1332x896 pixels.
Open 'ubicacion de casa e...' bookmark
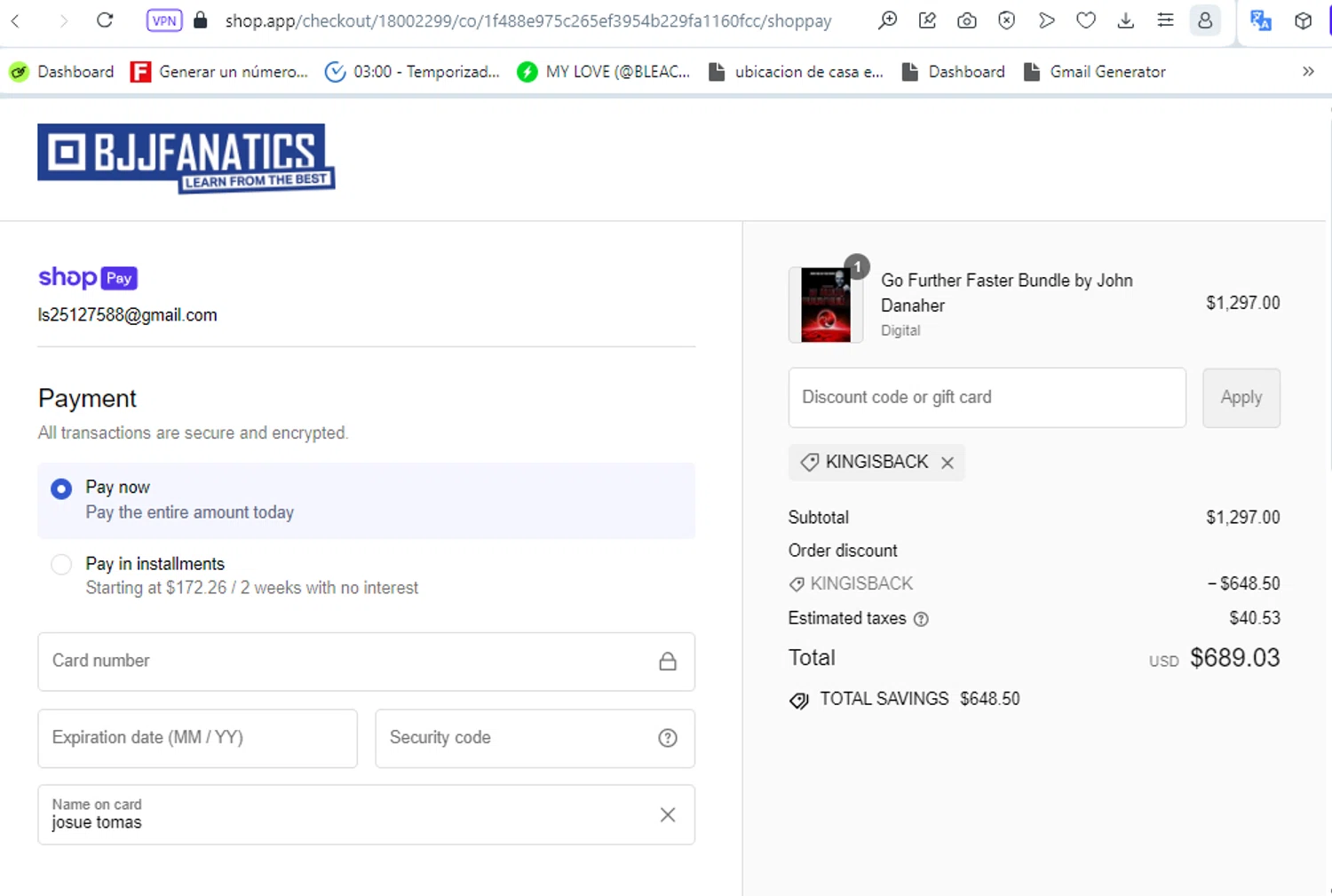796,72
